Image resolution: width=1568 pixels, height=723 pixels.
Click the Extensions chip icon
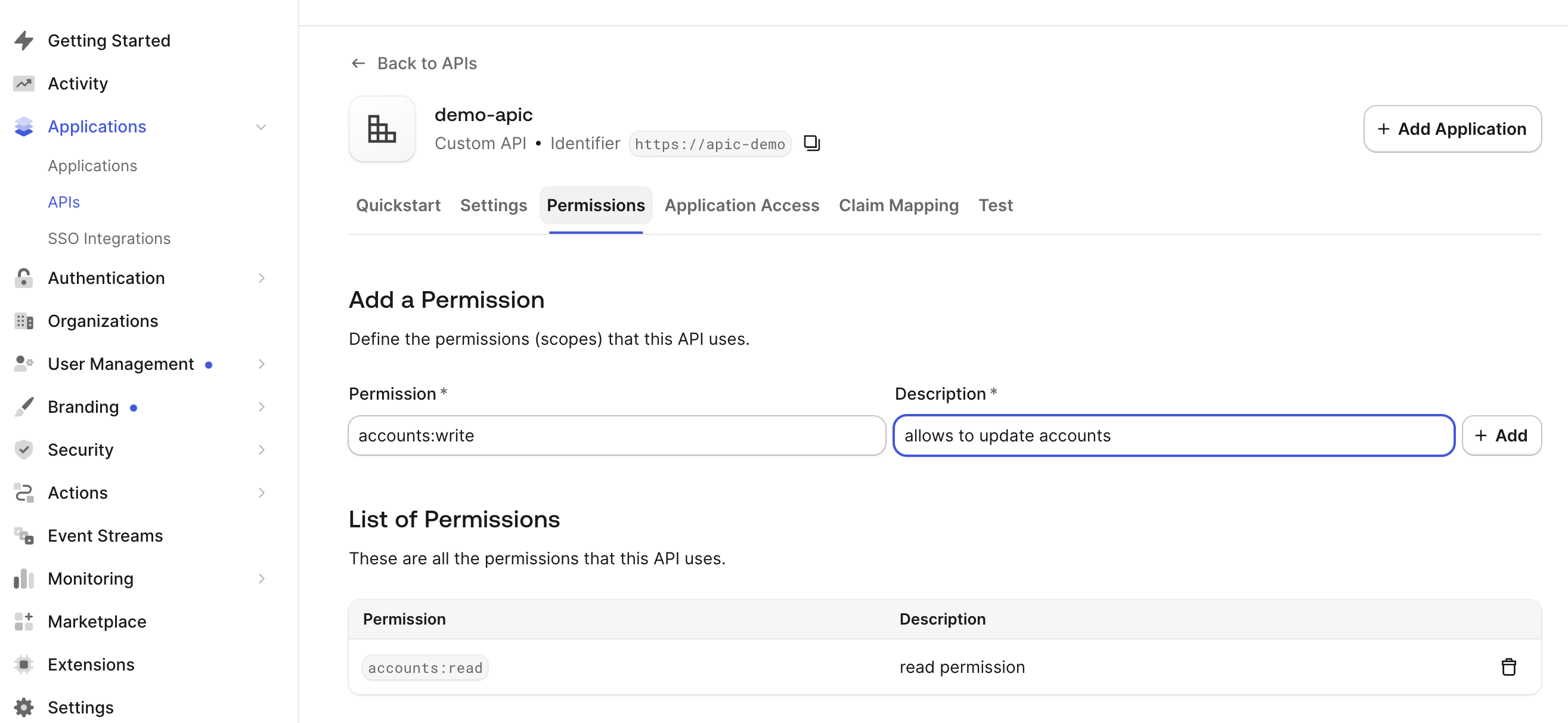[x=24, y=664]
